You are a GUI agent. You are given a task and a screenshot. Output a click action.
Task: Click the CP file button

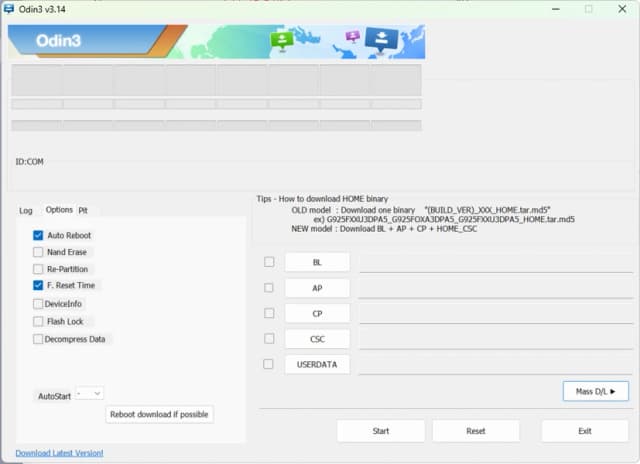click(x=317, y=313)
